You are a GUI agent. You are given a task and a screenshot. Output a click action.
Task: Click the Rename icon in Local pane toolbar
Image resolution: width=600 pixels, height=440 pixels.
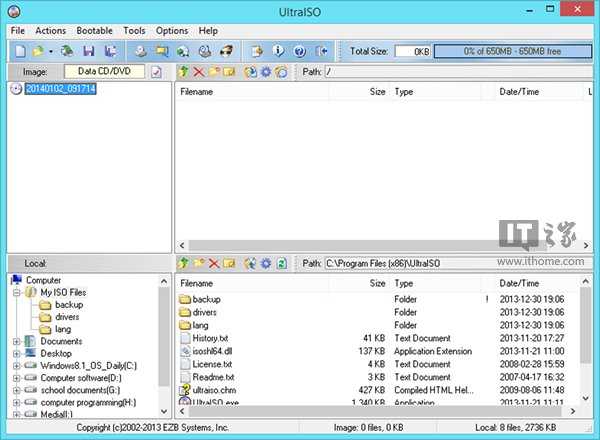tap(229, 263)
